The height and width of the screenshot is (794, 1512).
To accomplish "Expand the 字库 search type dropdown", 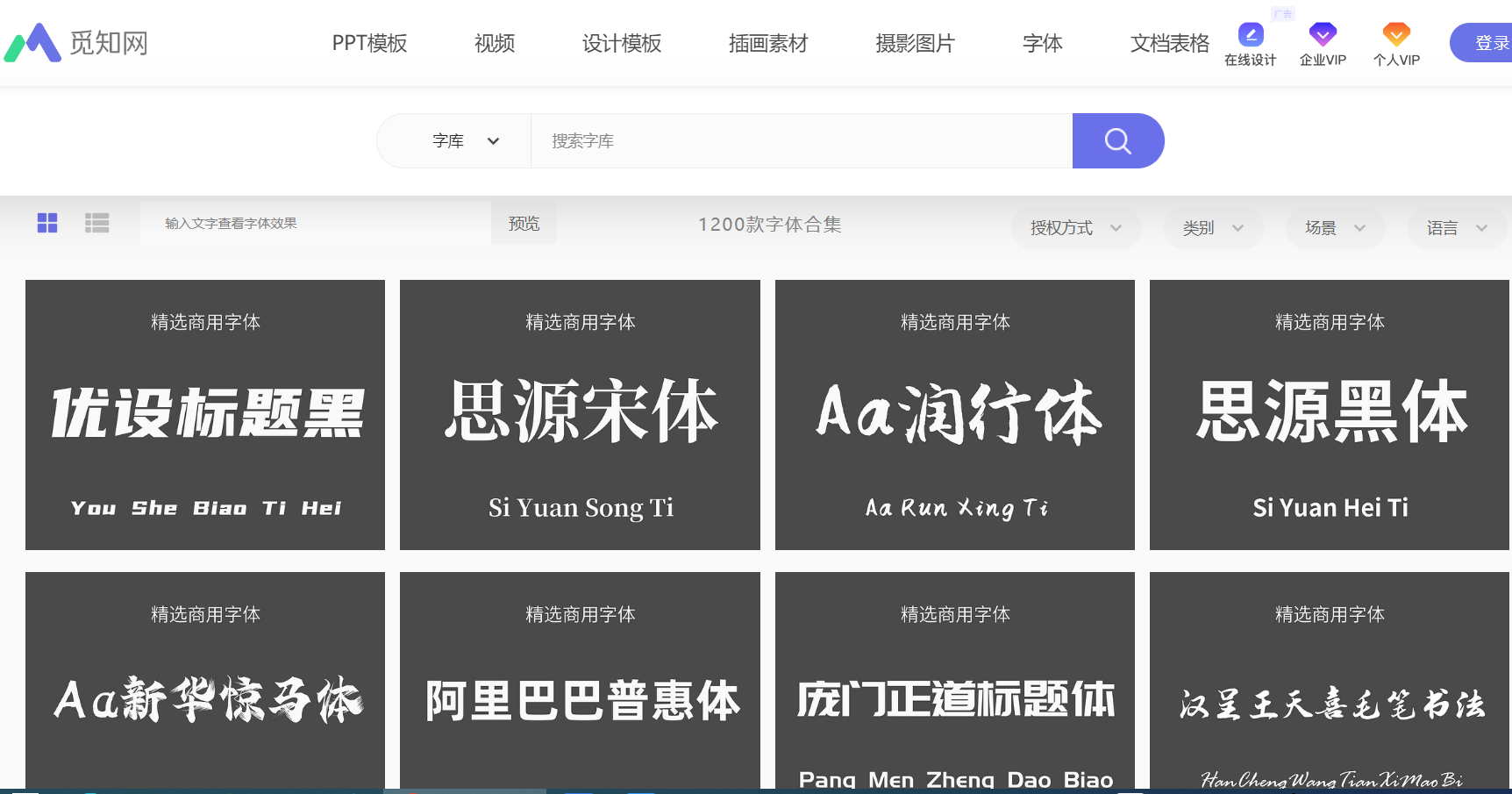I will coord(465,140).
